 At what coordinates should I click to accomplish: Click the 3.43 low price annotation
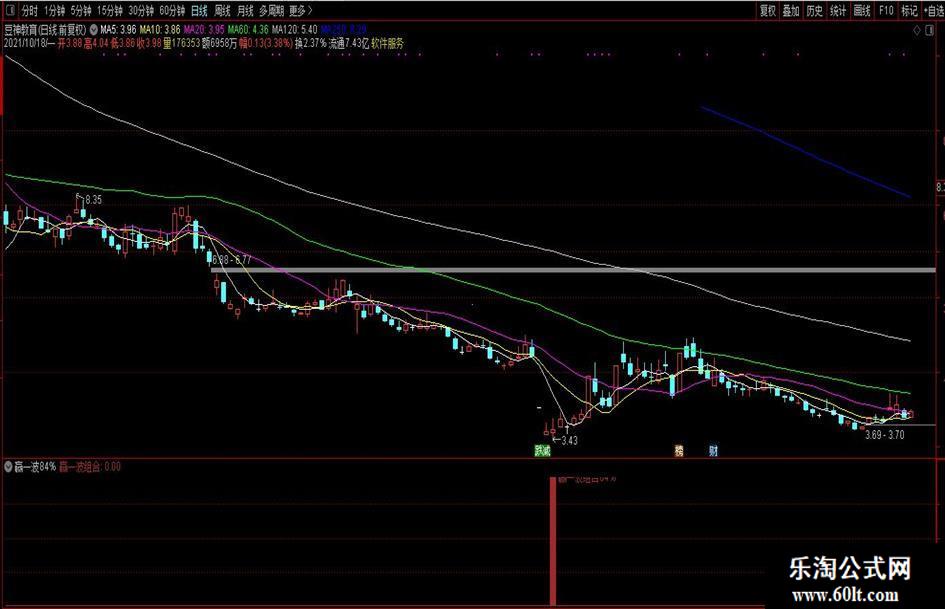[x=570, y=440]
